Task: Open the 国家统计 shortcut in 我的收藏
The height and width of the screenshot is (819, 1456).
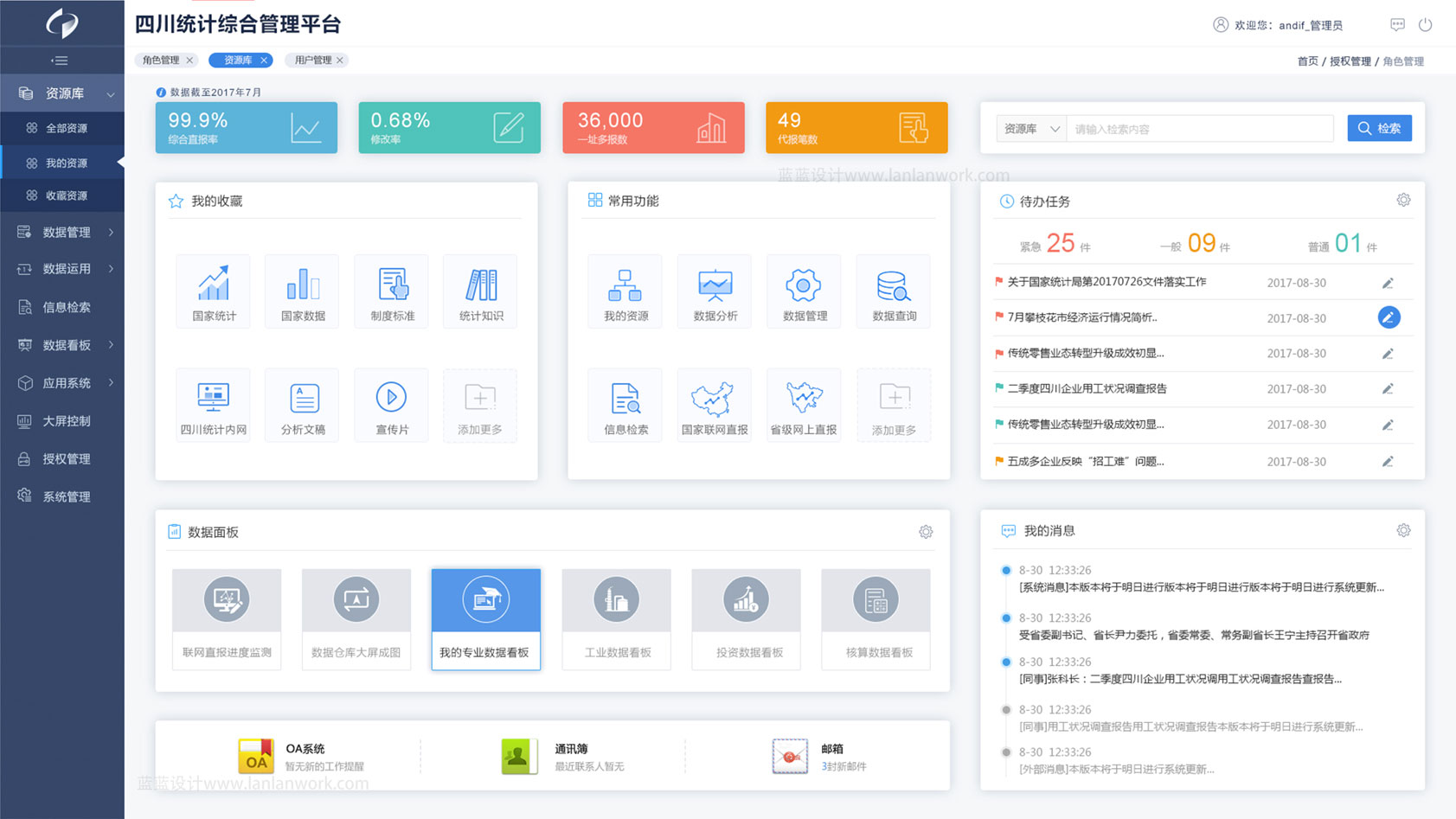Action: click(212, 291)
